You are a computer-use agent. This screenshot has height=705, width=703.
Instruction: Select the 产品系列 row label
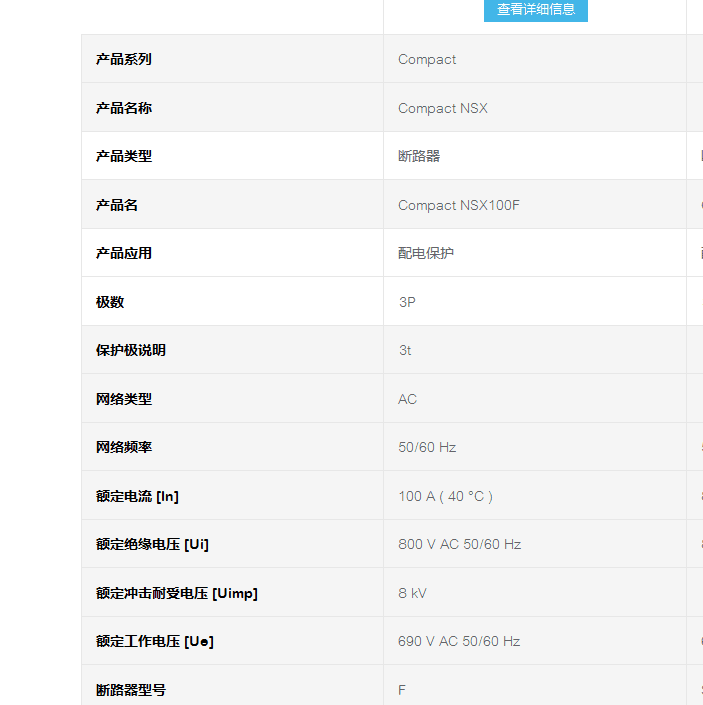(124, 59)
